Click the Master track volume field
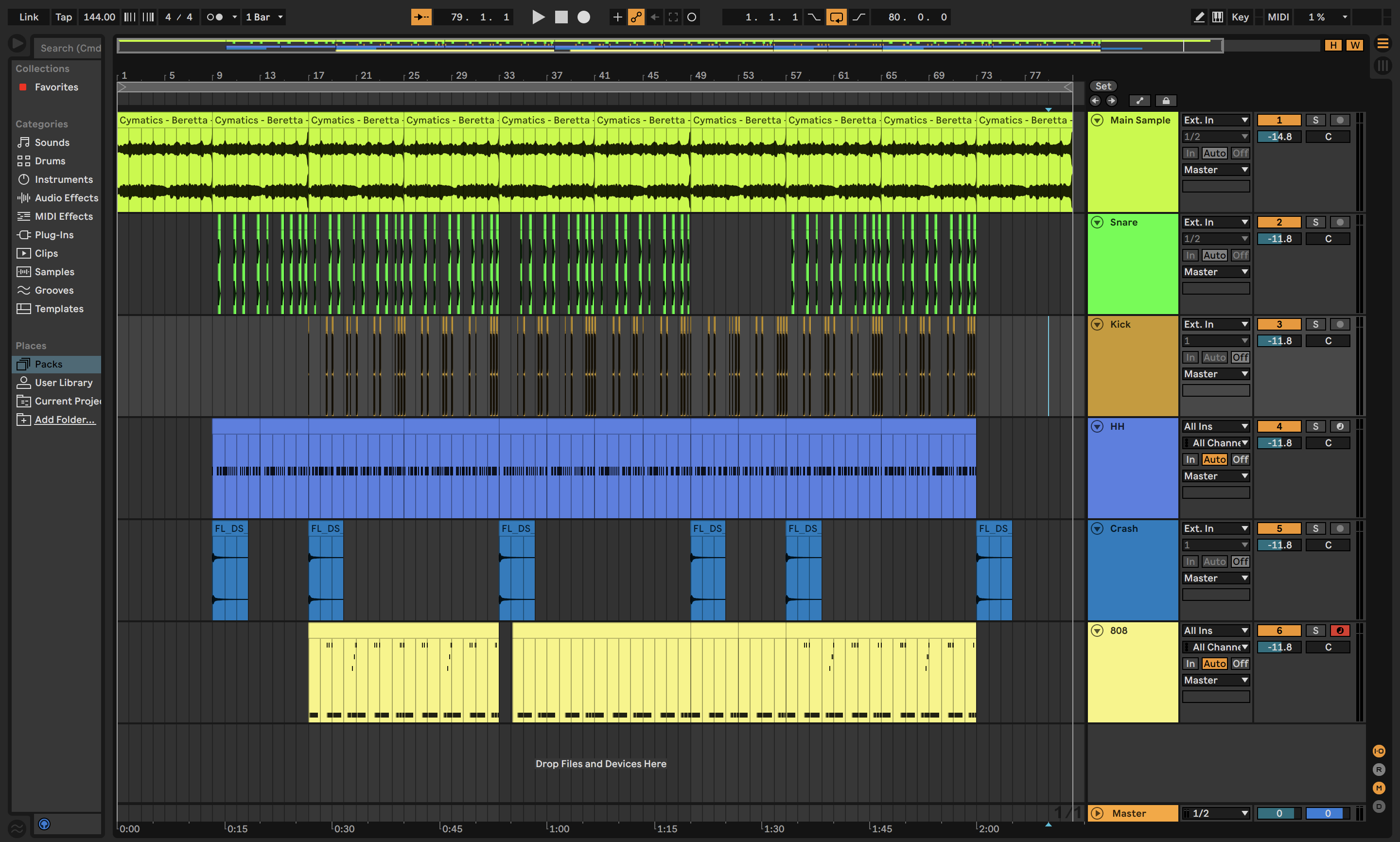1400x842 pixels. [1278, 813]
